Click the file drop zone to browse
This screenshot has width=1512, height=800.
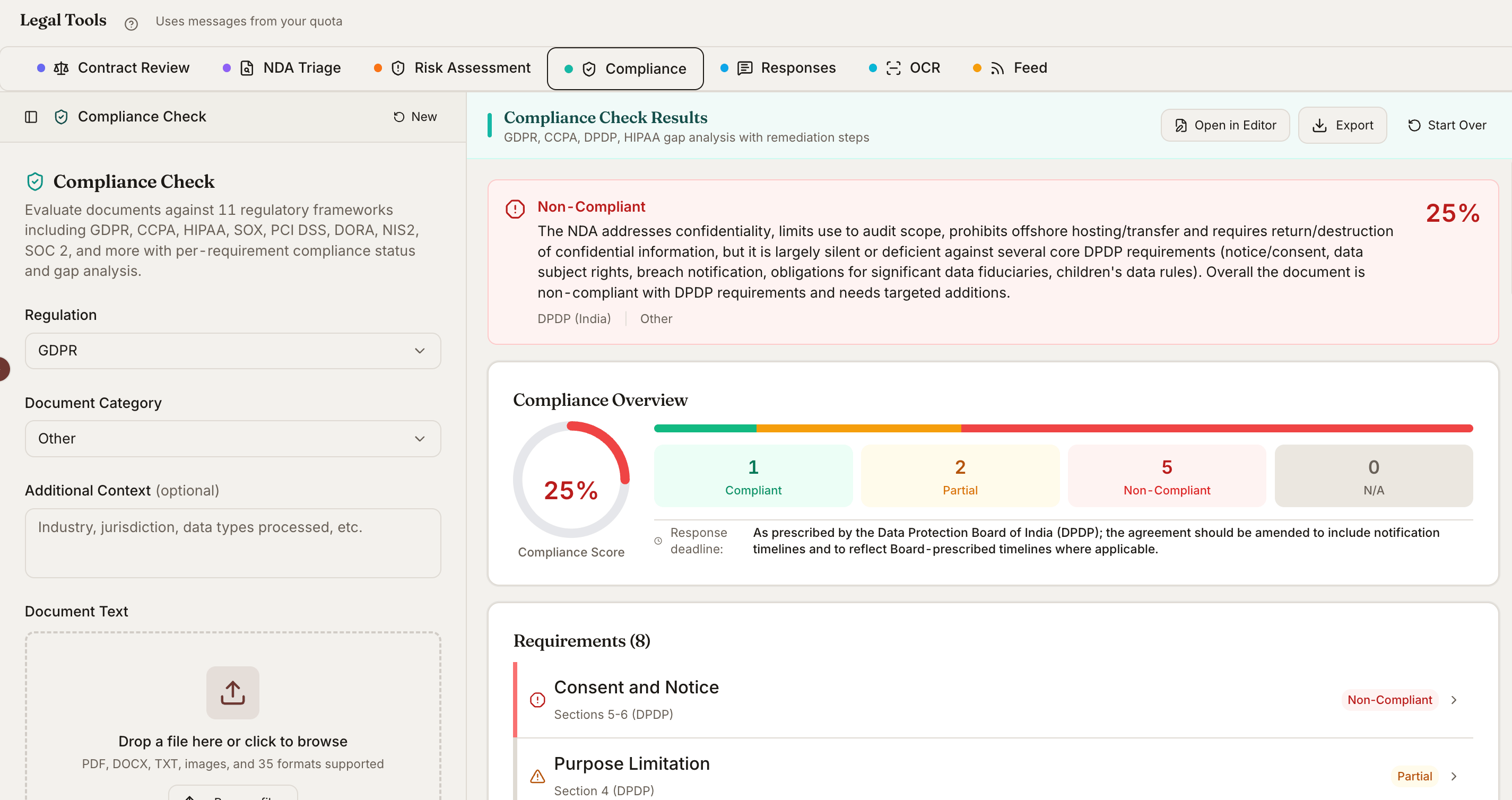(232, 716)
